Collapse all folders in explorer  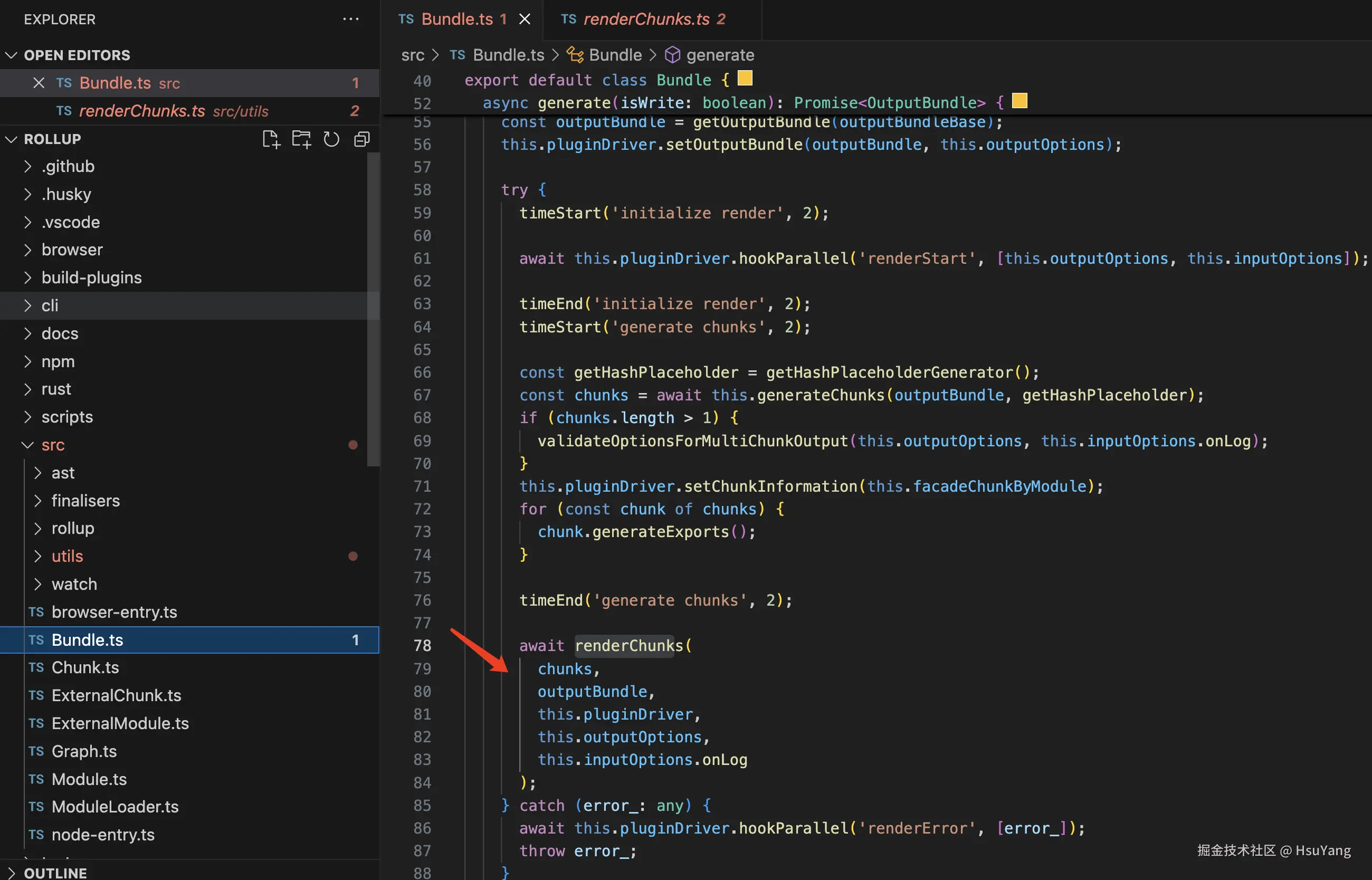pos(361,139)
